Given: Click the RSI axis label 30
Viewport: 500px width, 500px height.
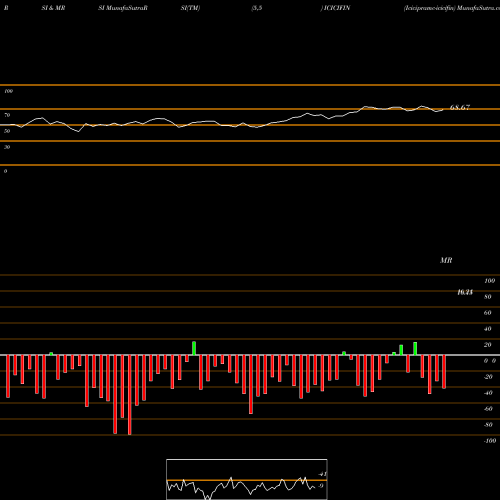Looking at the screenshot, I should pos(7,147).
